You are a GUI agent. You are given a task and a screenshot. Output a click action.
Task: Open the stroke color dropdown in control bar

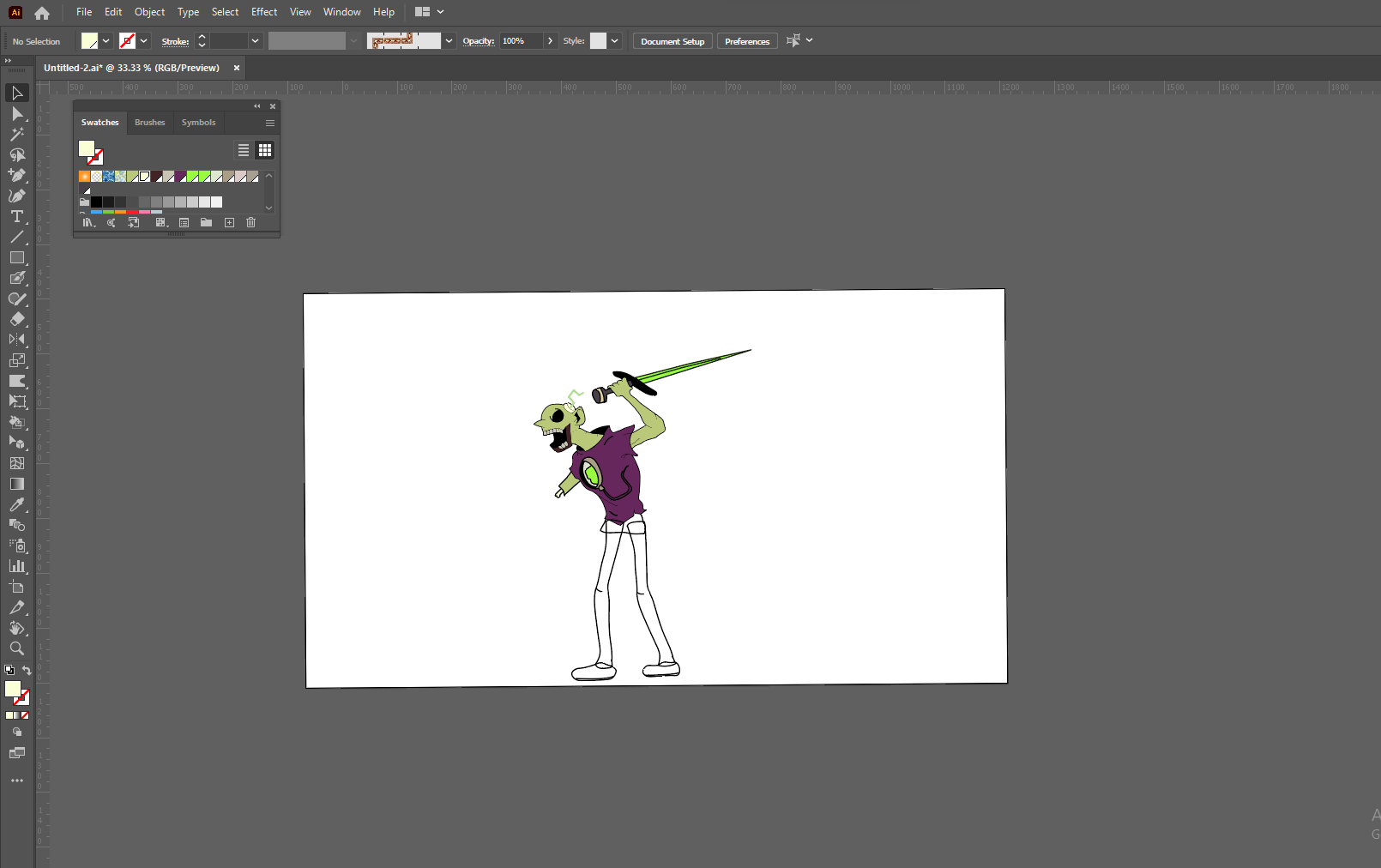(144, 41)
